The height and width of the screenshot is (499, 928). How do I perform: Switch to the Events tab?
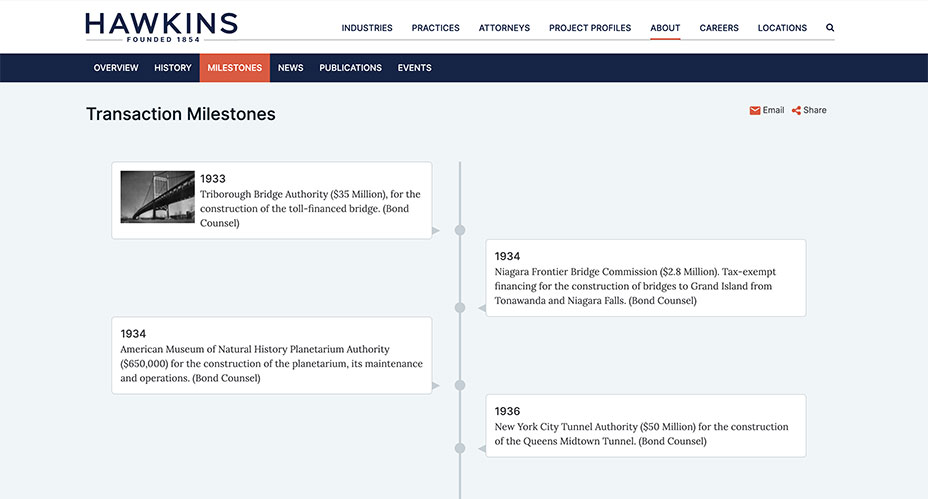coord(414,67)
